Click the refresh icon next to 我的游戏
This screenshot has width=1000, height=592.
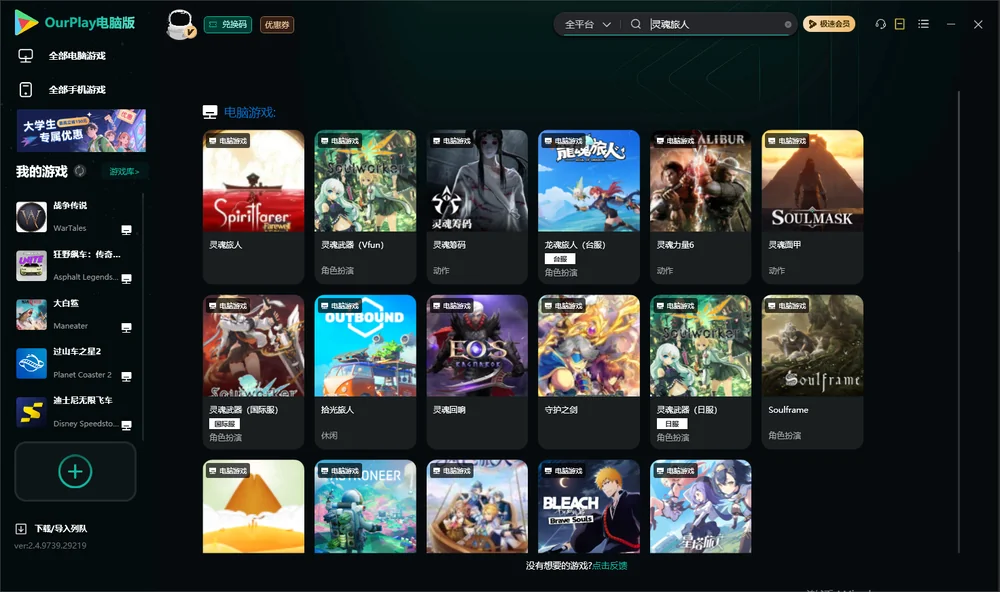tap(80, 171)
